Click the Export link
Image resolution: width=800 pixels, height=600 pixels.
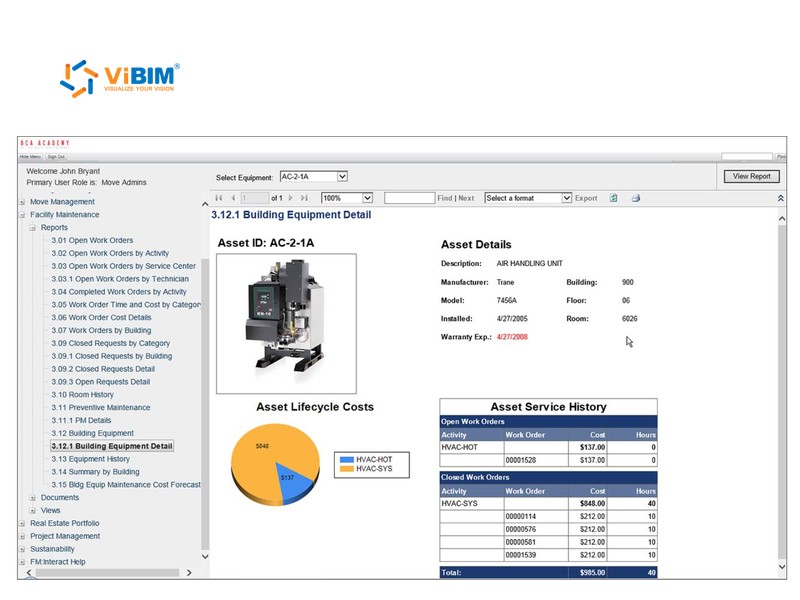point(586,198)
